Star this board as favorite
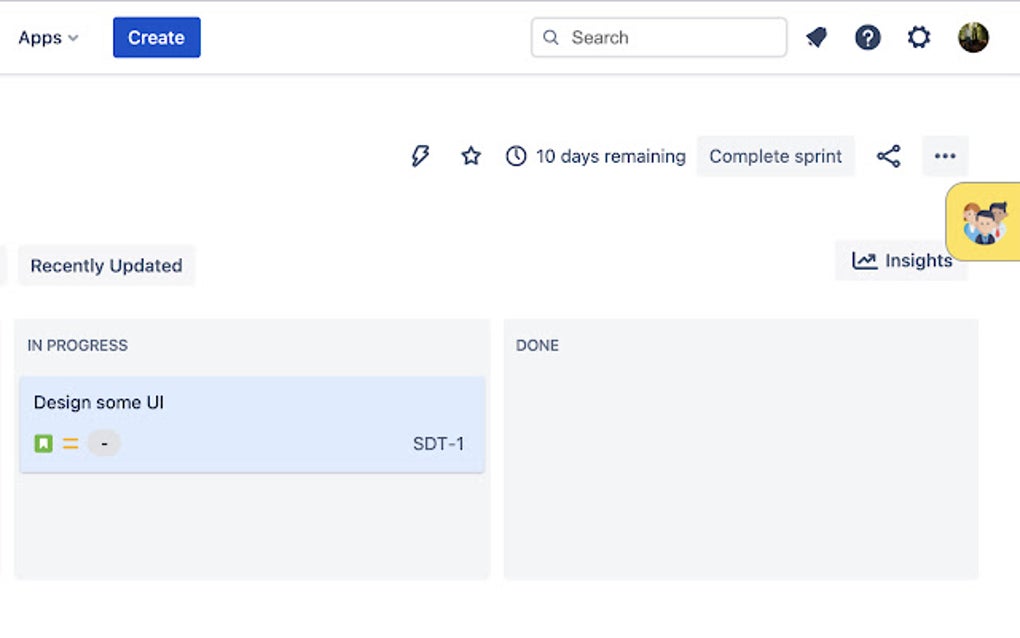This screenshot has height=638, width=1020. (x=470, y=156)
